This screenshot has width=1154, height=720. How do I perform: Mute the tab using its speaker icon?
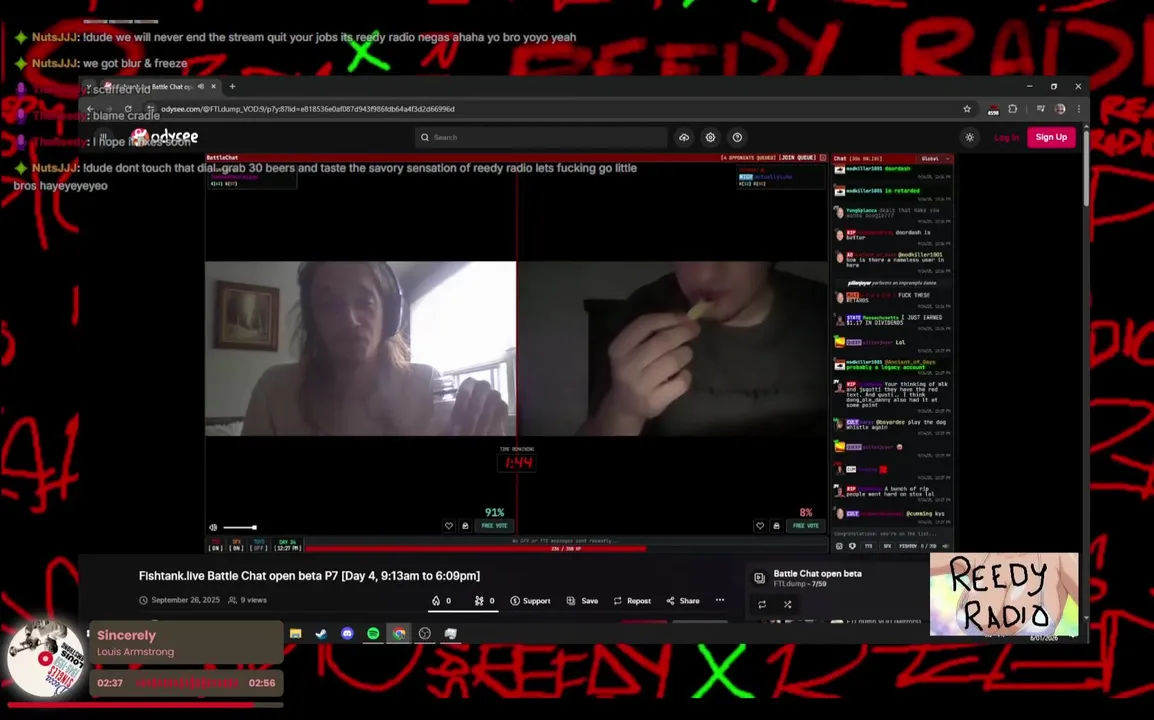(x=201, y=86)
